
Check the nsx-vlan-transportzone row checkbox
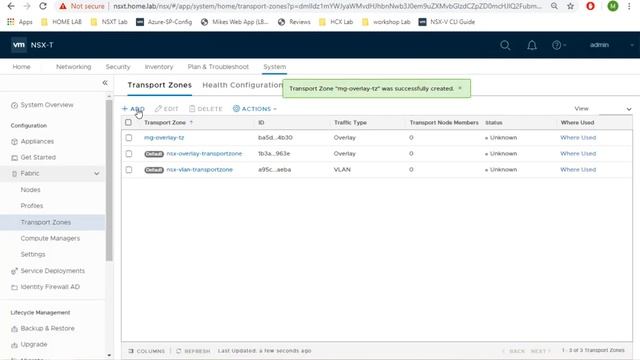(x=129, y=169)
